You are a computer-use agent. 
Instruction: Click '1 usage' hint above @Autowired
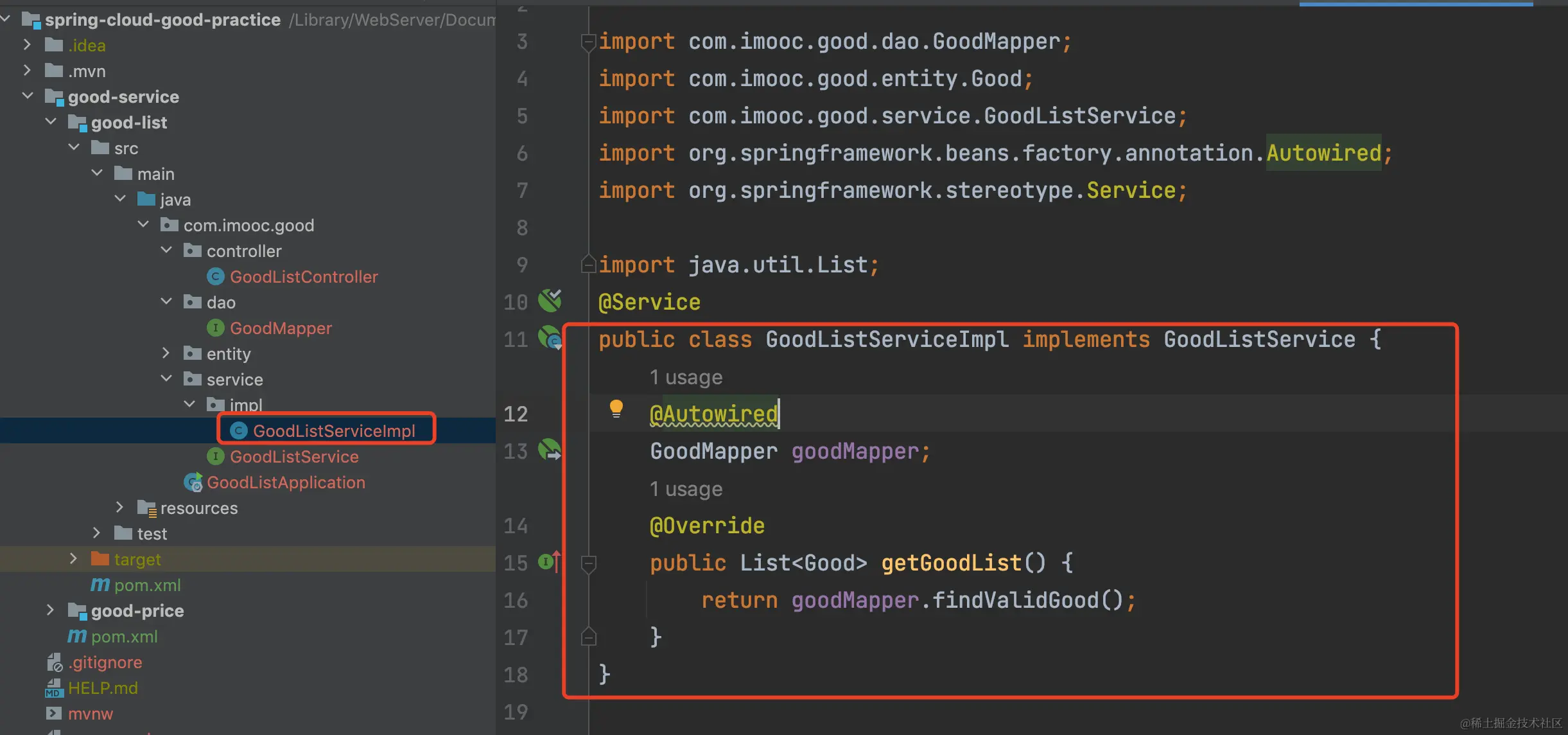[x=686, y=377]
